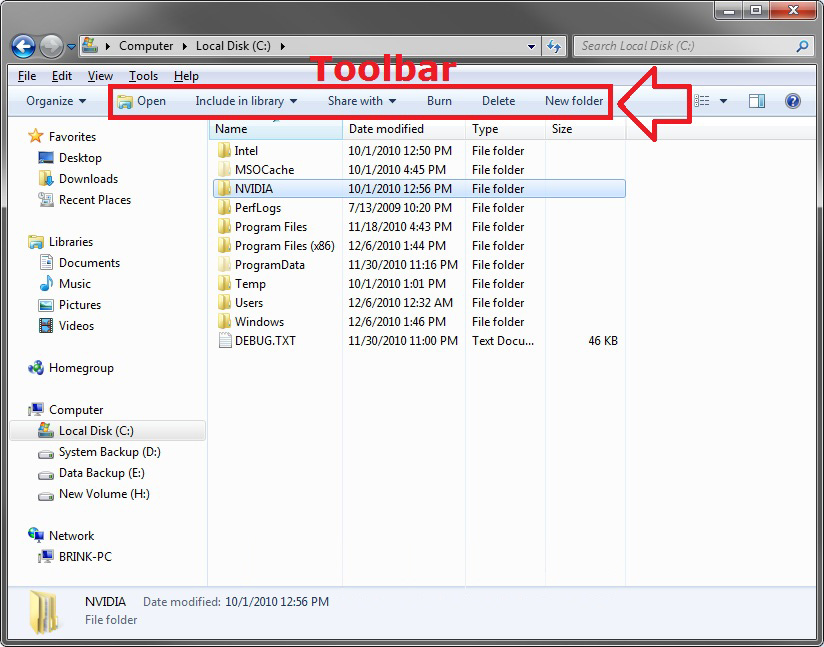
Task: Expand the Include in library options
Action: click(x=246, y=101)
